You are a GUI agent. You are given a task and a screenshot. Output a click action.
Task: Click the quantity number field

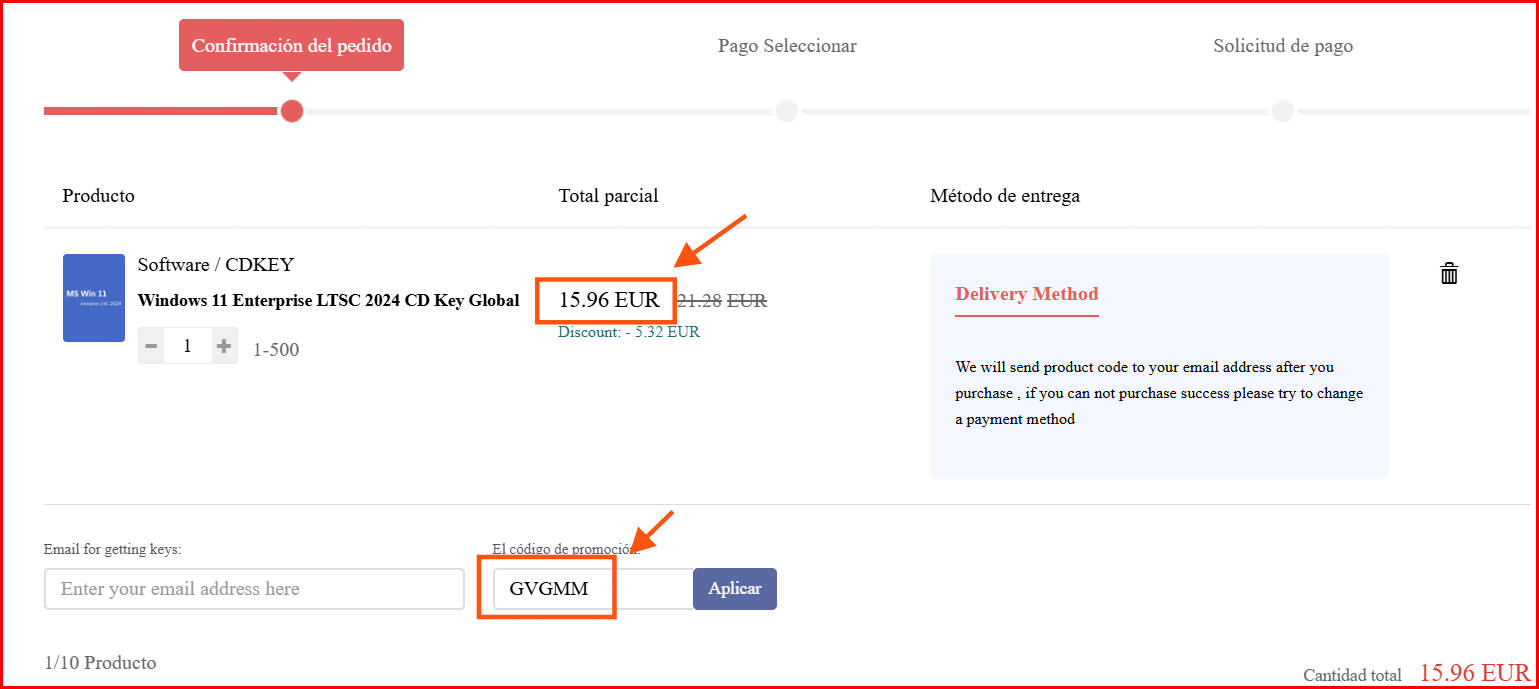click(x=187, y=346)
